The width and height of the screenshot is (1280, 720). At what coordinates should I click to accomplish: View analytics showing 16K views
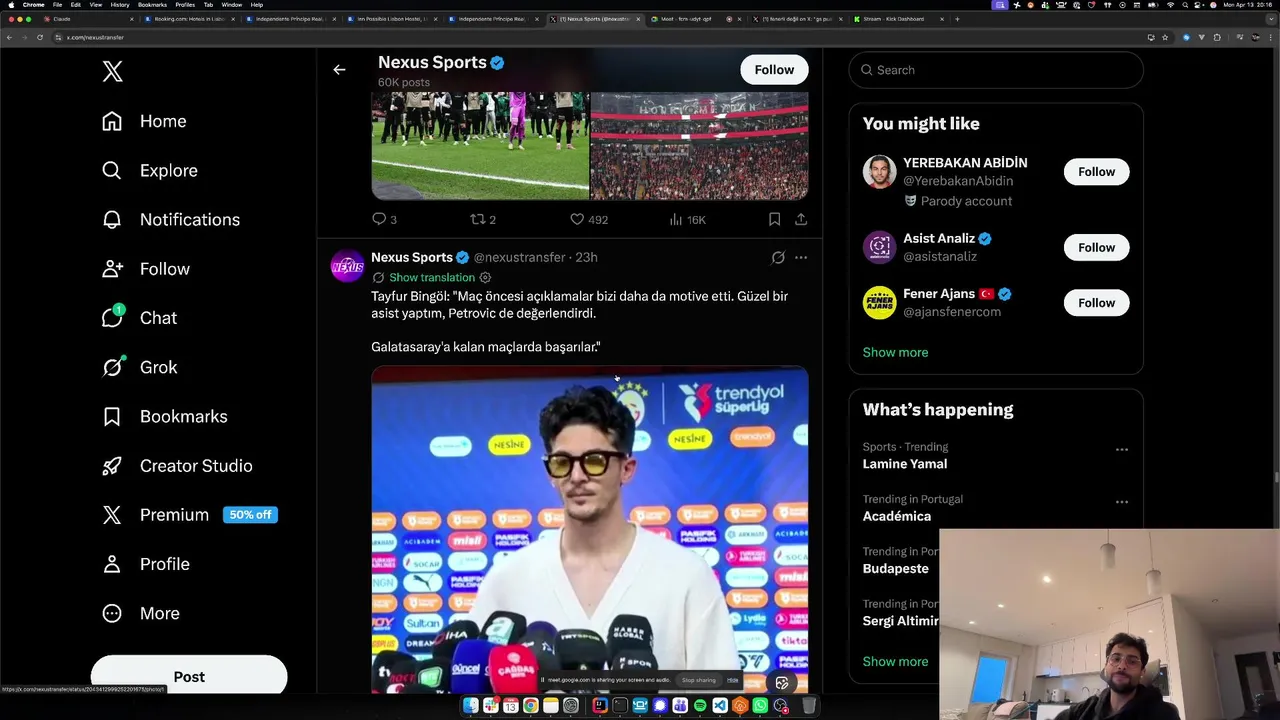click(687, 219)
